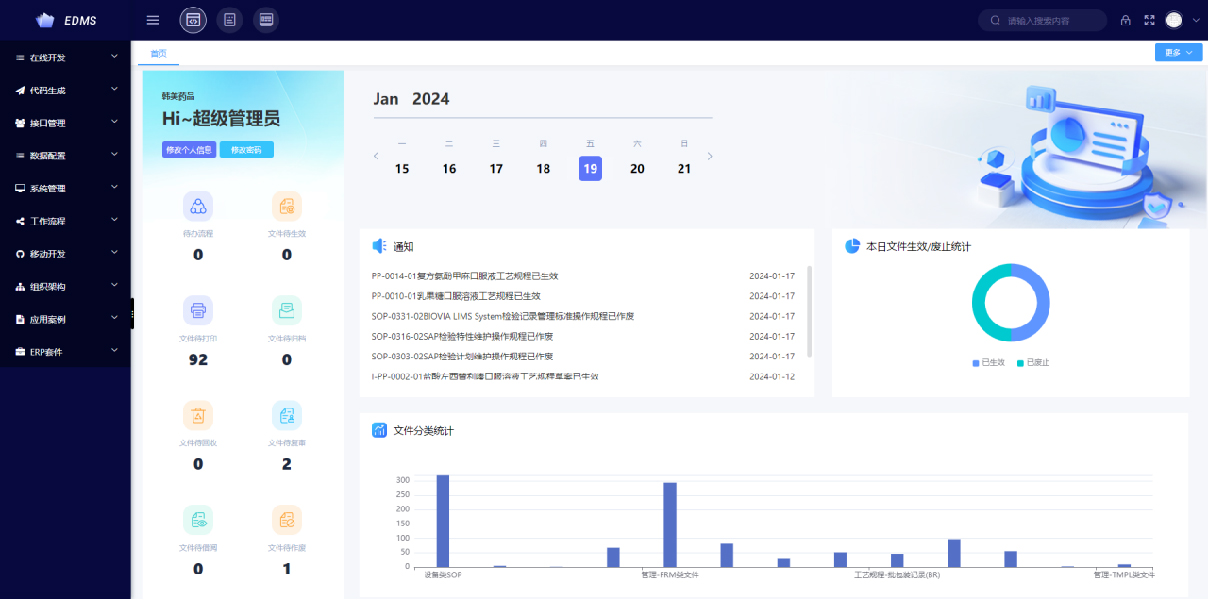Toggle the 已废止 legend in donut chart
Screen dimensions: 1208x600
pos(1033,362)
